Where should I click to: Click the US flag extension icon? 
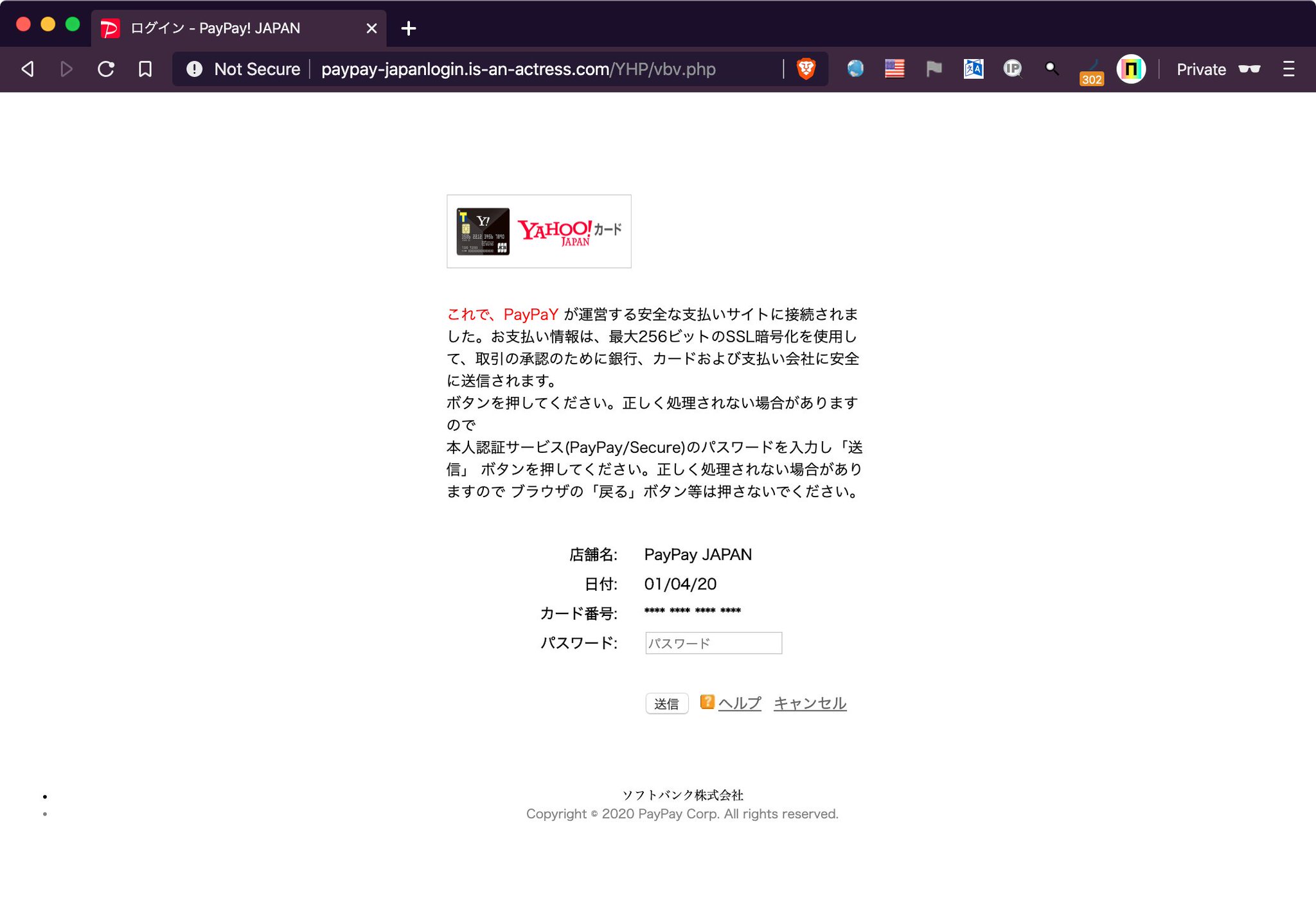click(894, 69)
